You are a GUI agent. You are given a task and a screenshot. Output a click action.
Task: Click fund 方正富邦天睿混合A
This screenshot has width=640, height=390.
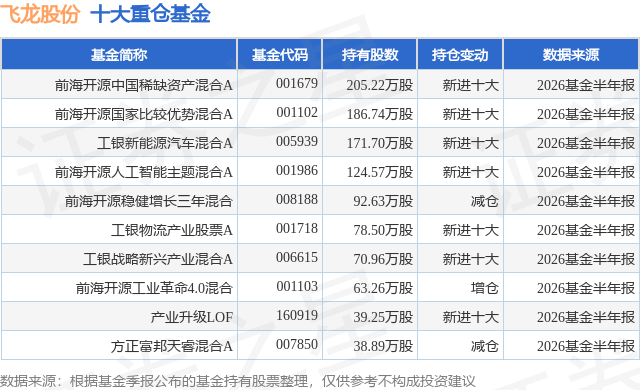172,346
